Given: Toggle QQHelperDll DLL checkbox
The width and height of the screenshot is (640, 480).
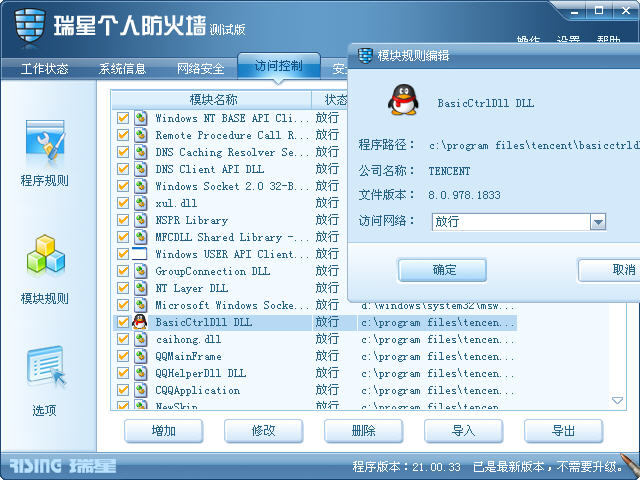Looking at the screenshot, I should coord(123,373).
